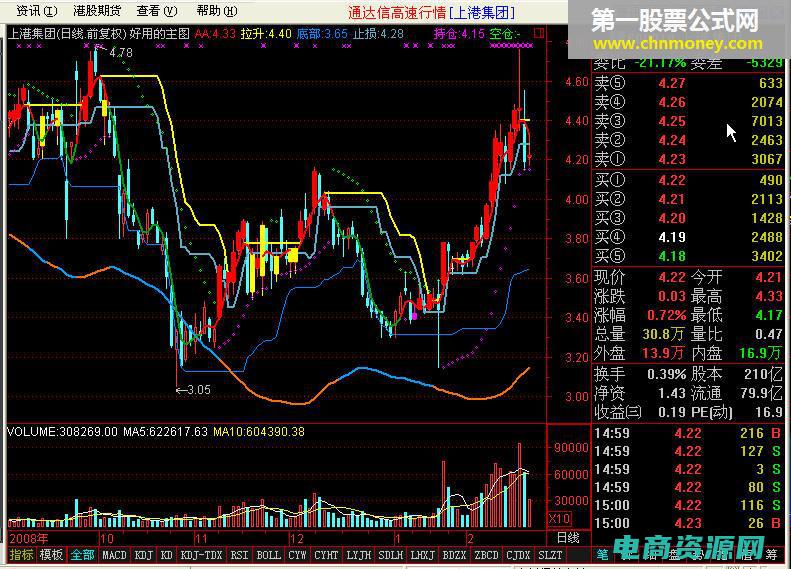Click the 总量 30.8万 value
Viewport: 791px width, 569px height.
coord(664,334)
